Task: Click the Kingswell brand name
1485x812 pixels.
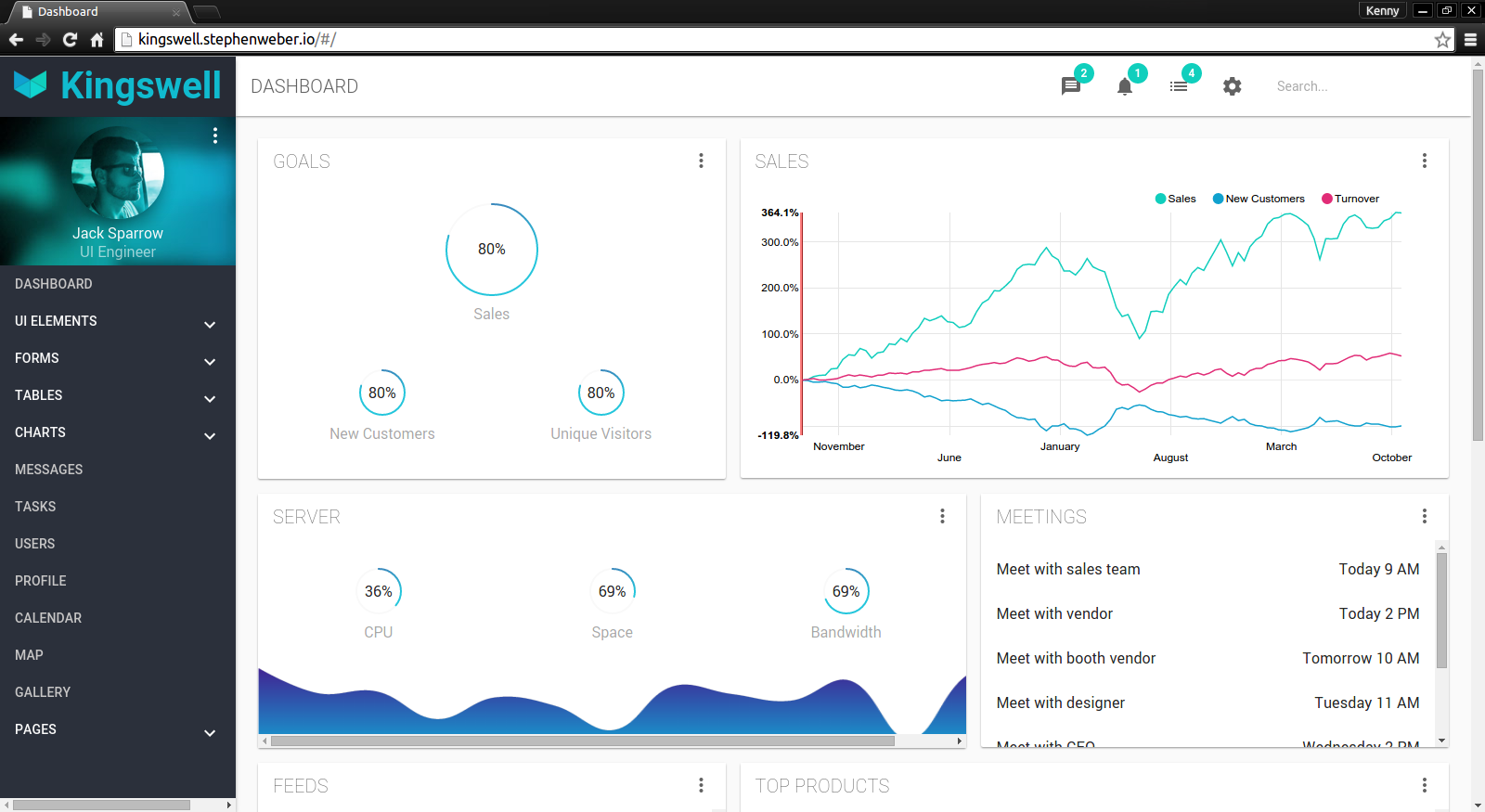Action: pyautogui.click(x=141, y=85)
